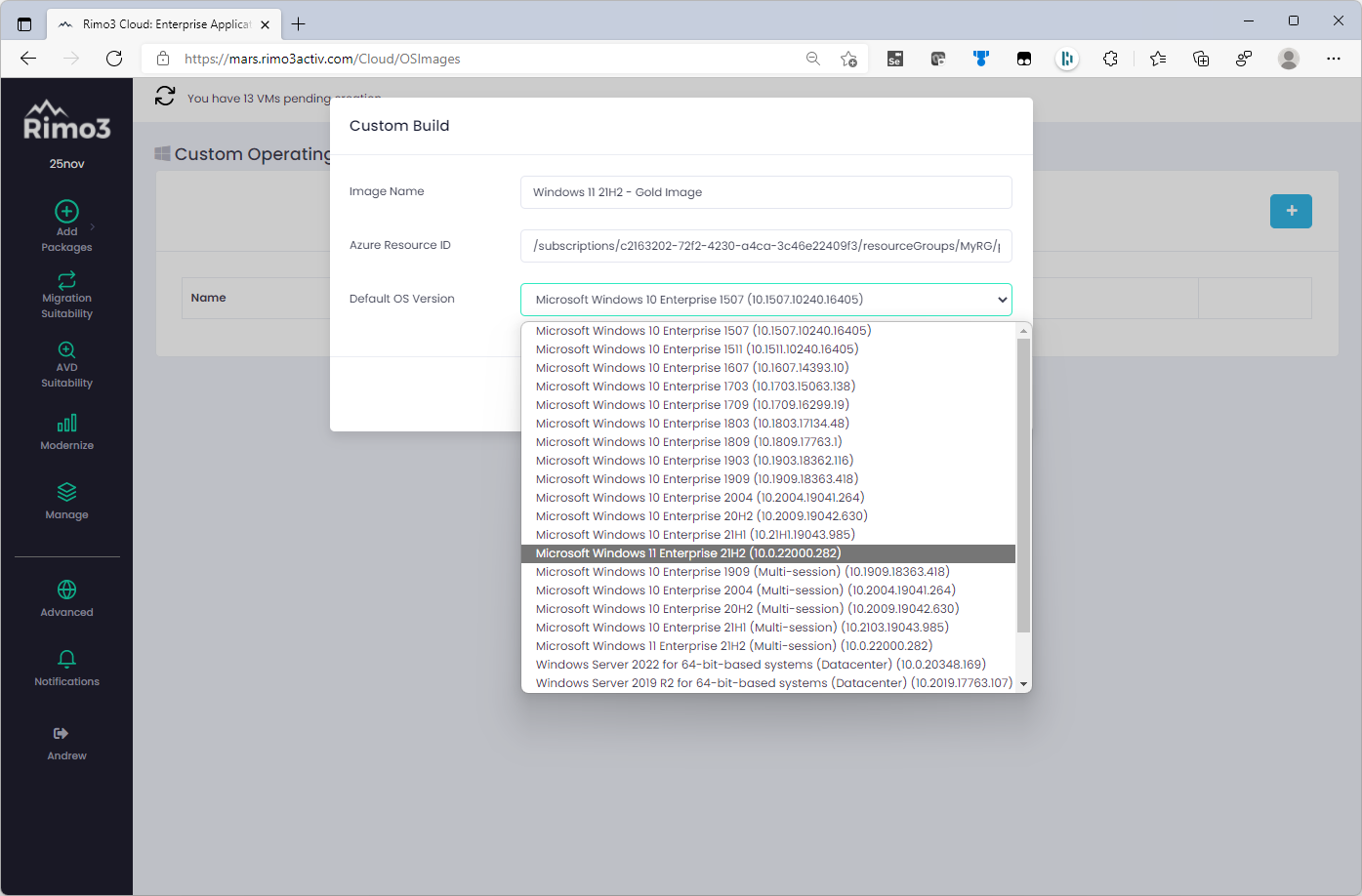
Task: Click the Azure Resource ID field
Action: pos(765,246)
